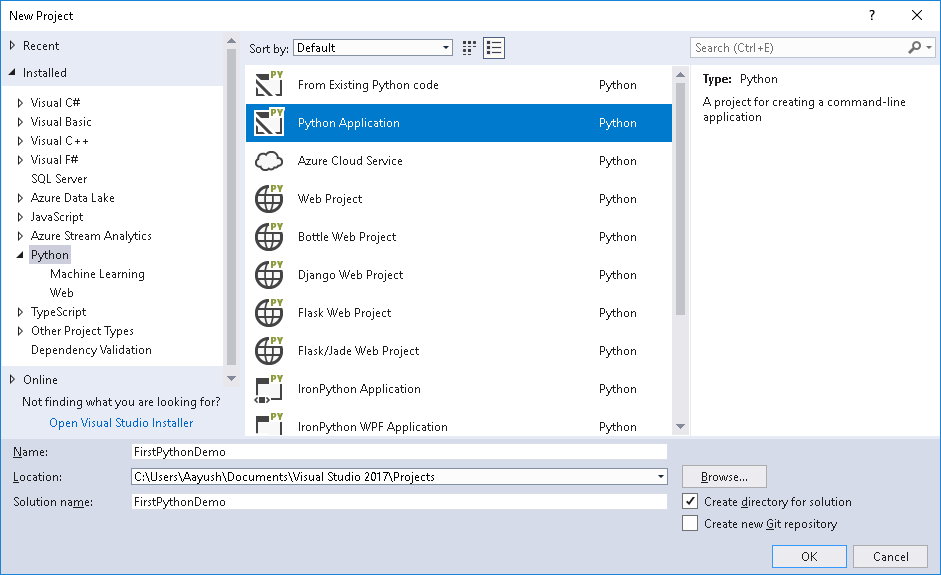The width and height of the screenshot is (941, 575).
Task: Select the Azure Cloud Service template name
Action: click(x=350, y=161)
